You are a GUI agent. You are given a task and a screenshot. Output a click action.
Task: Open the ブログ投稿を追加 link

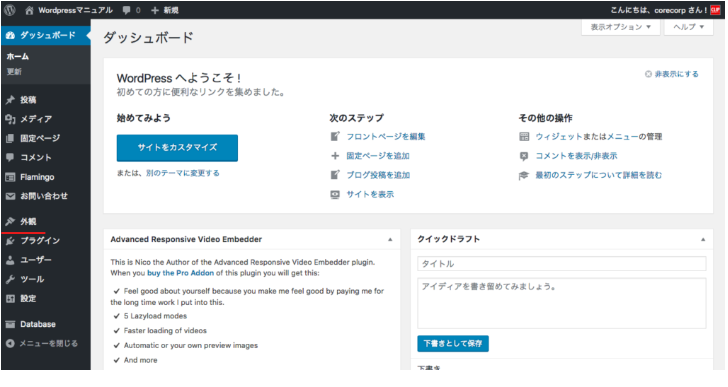pos(378,175)
